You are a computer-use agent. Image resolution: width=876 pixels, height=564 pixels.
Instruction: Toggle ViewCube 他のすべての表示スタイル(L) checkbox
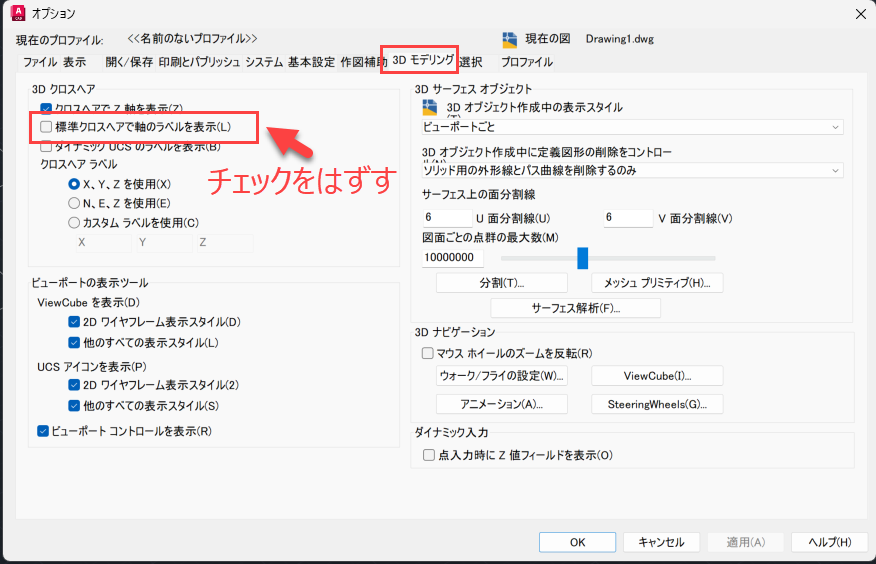click(x=74, y=342)
